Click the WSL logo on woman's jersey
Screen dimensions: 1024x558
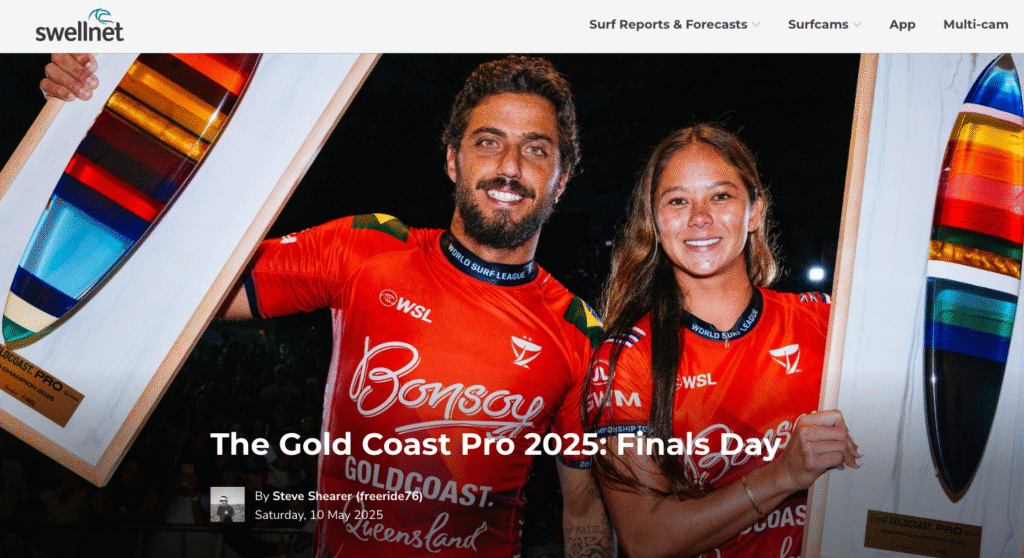[695, 381]
